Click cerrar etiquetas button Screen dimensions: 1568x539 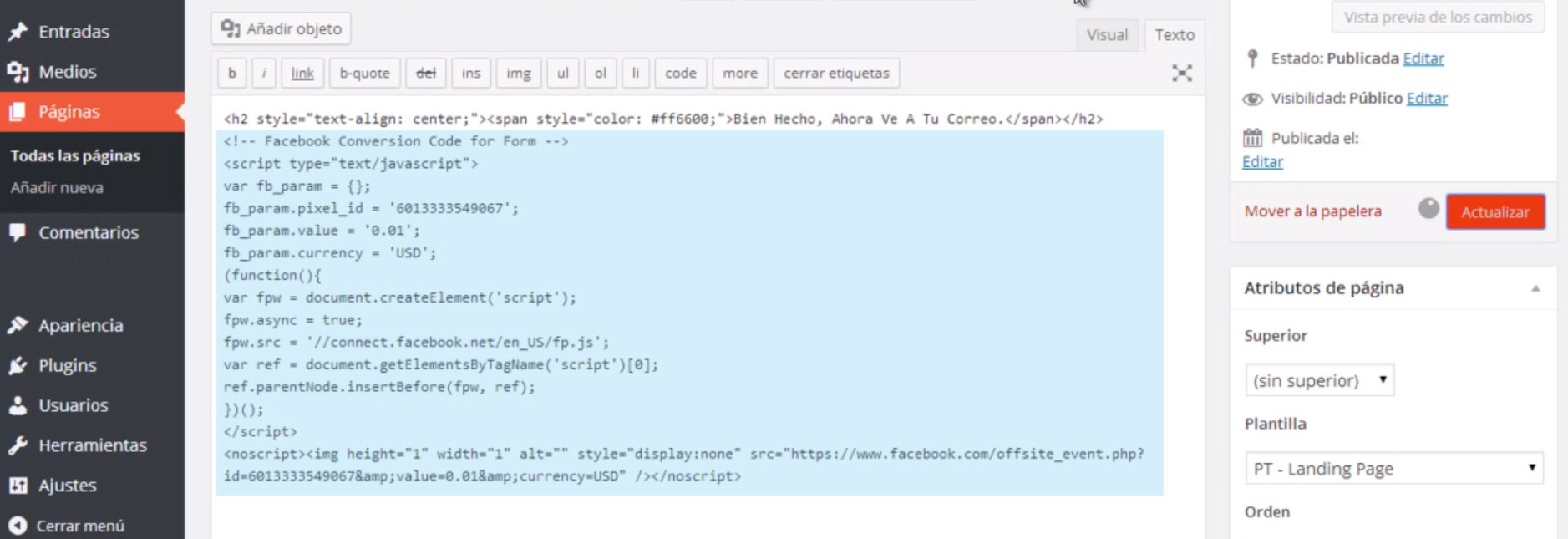click(837, 74)
